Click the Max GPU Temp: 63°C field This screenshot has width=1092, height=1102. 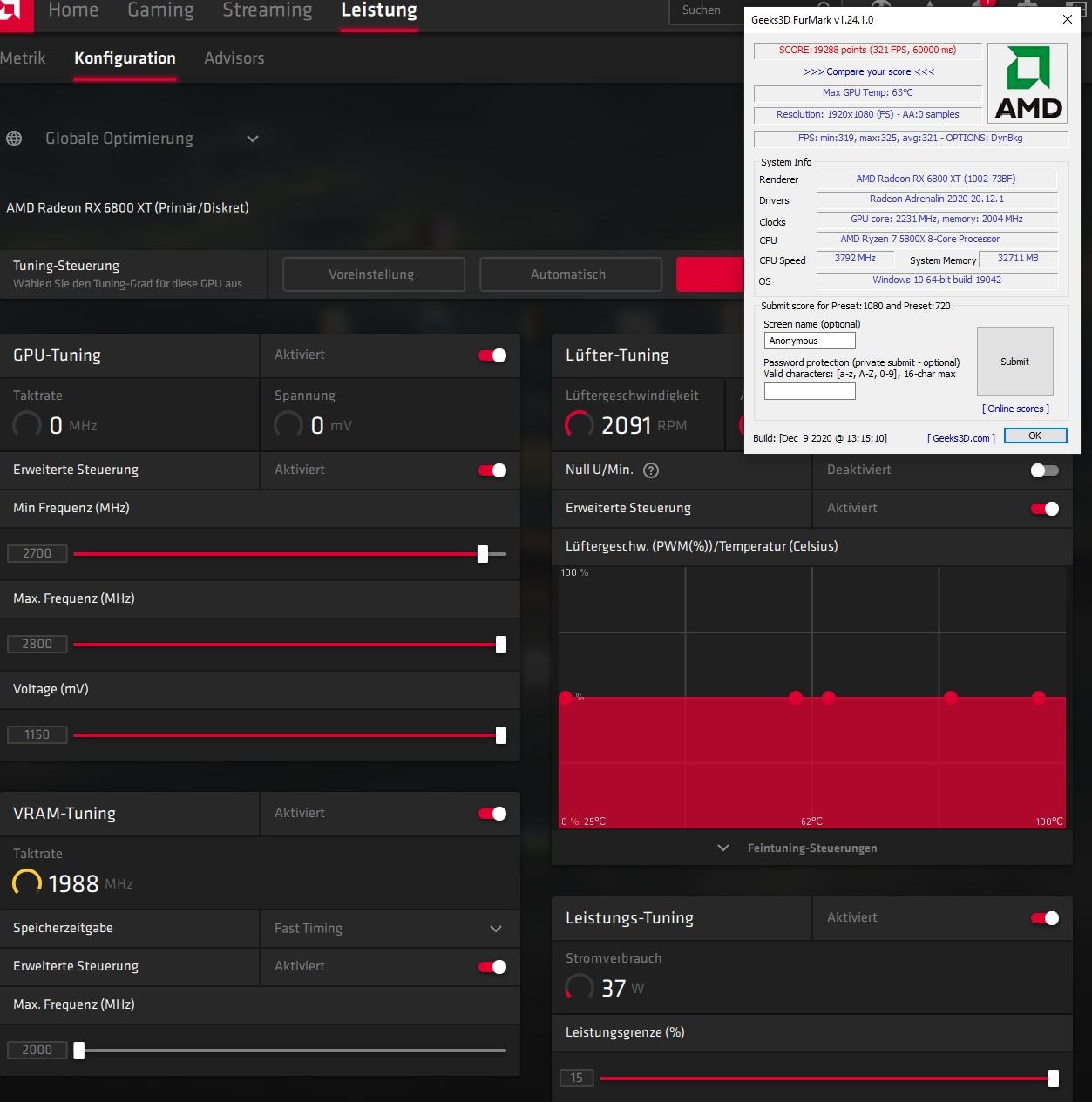click(x=867, y=92)
